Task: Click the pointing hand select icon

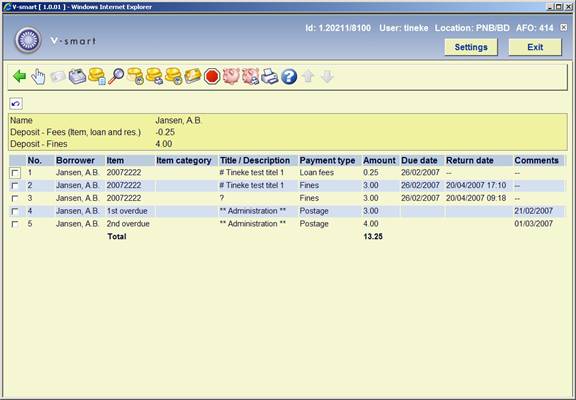Action: (39, 77)
